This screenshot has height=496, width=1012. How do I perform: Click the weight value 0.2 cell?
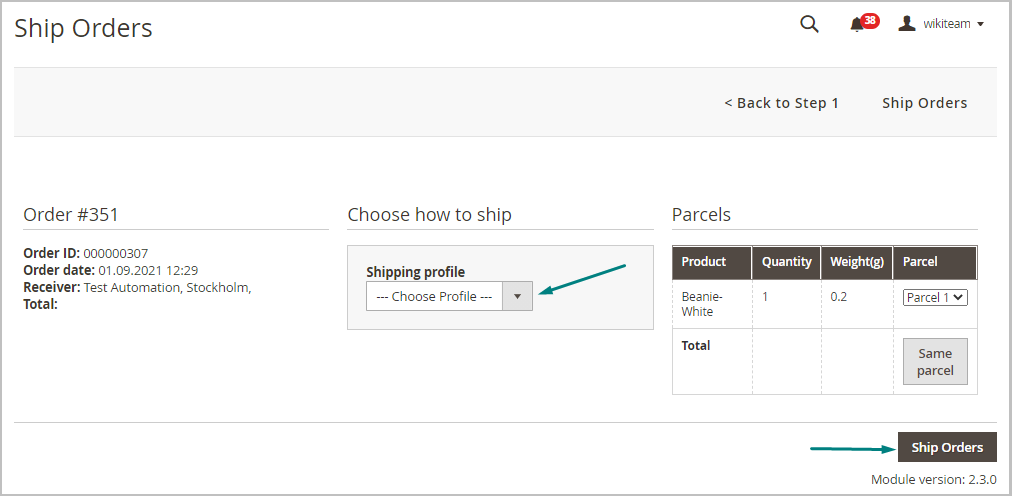(x=839, y=297)
